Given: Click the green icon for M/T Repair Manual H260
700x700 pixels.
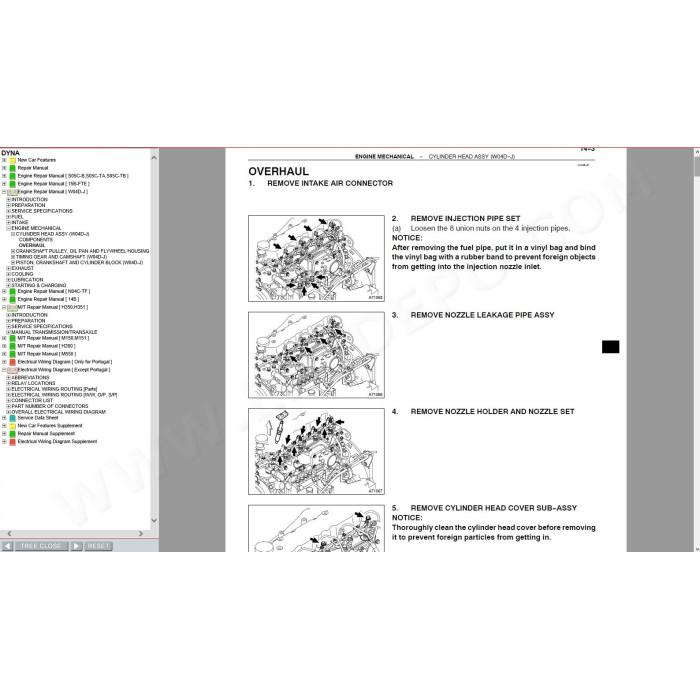Looking at the screenshot, I should [12, 346].
